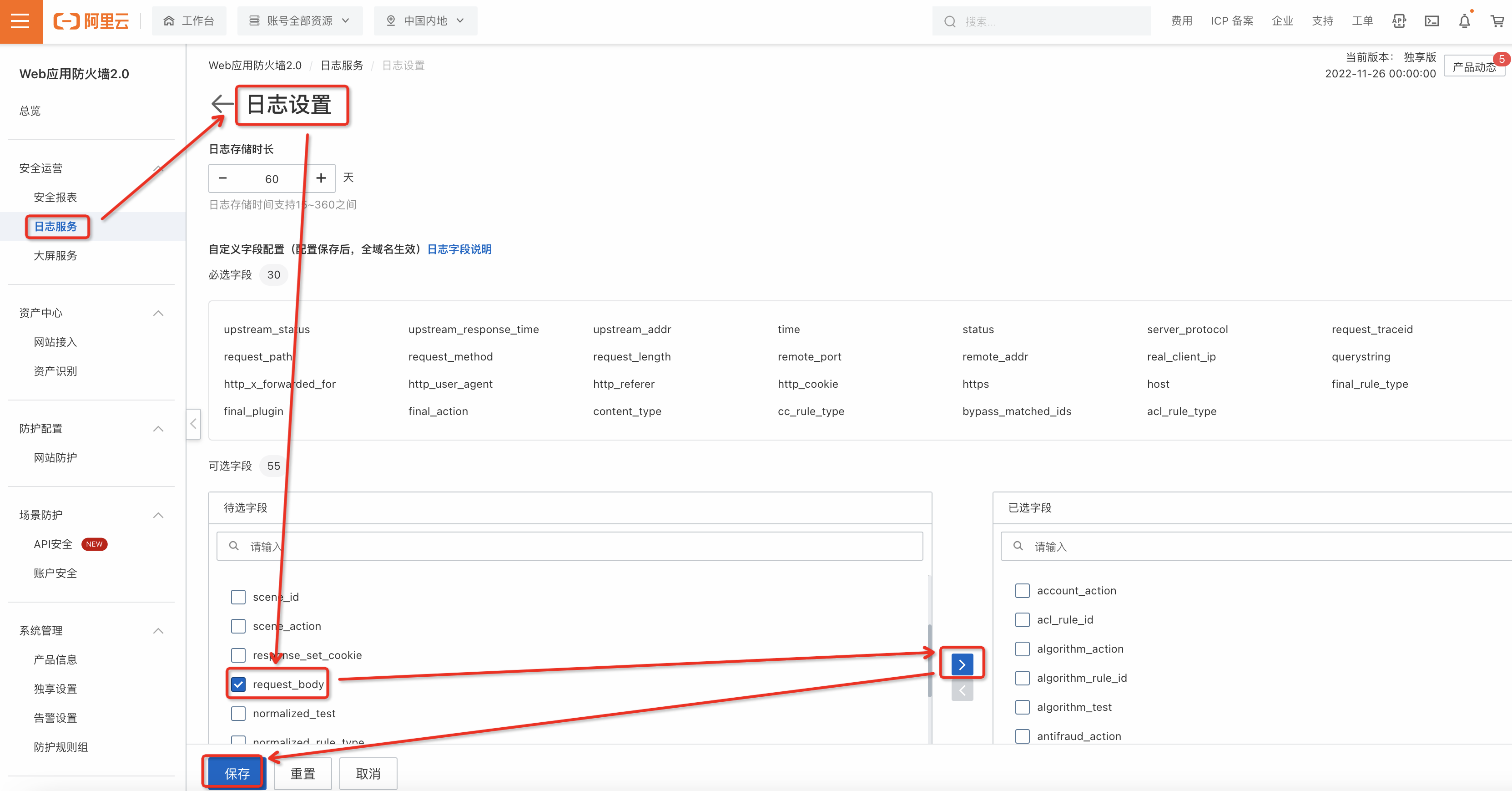Check the algorithm_rule_id field

[x=1022, y=678]
